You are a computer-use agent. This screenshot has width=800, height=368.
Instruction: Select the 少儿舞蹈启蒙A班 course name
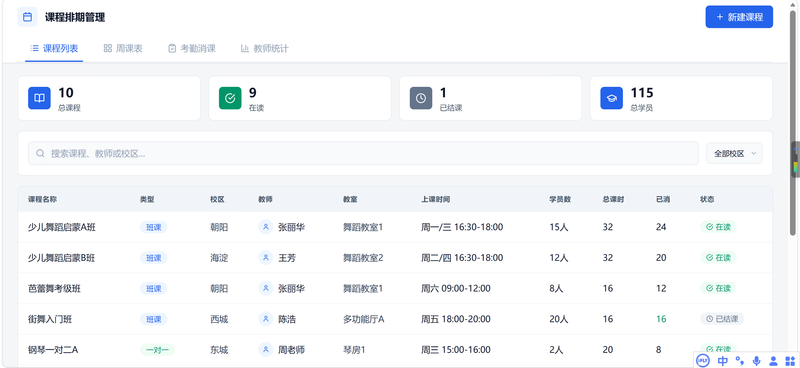pos(62,227)
